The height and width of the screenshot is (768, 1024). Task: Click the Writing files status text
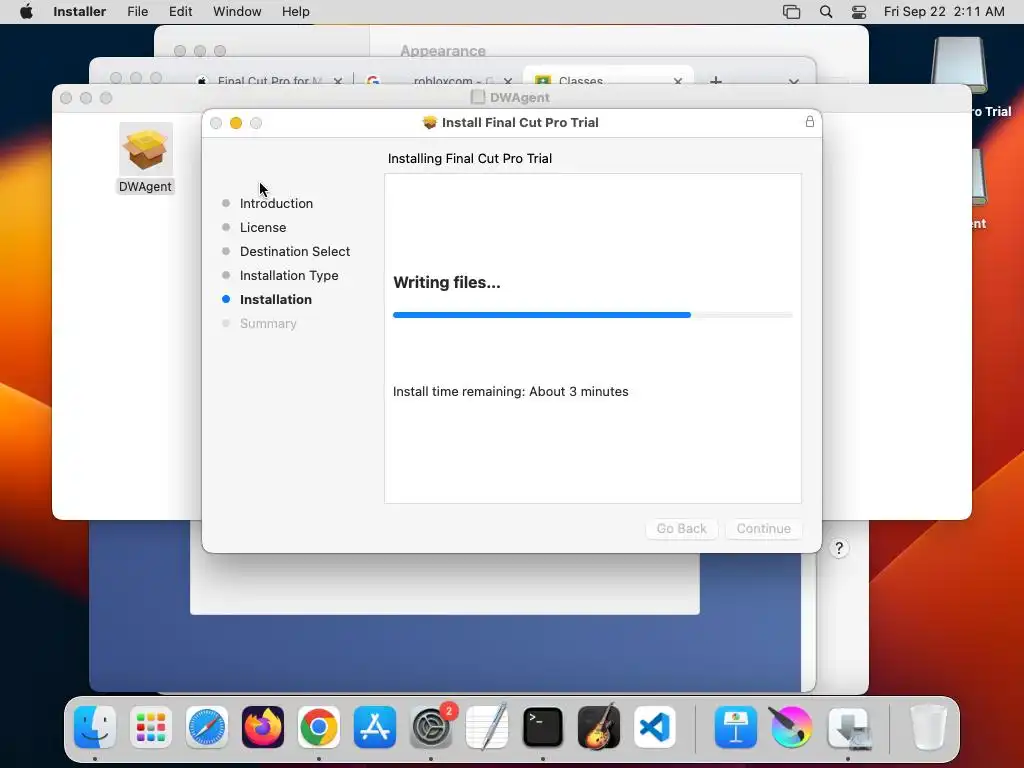[x=447, y=282]
